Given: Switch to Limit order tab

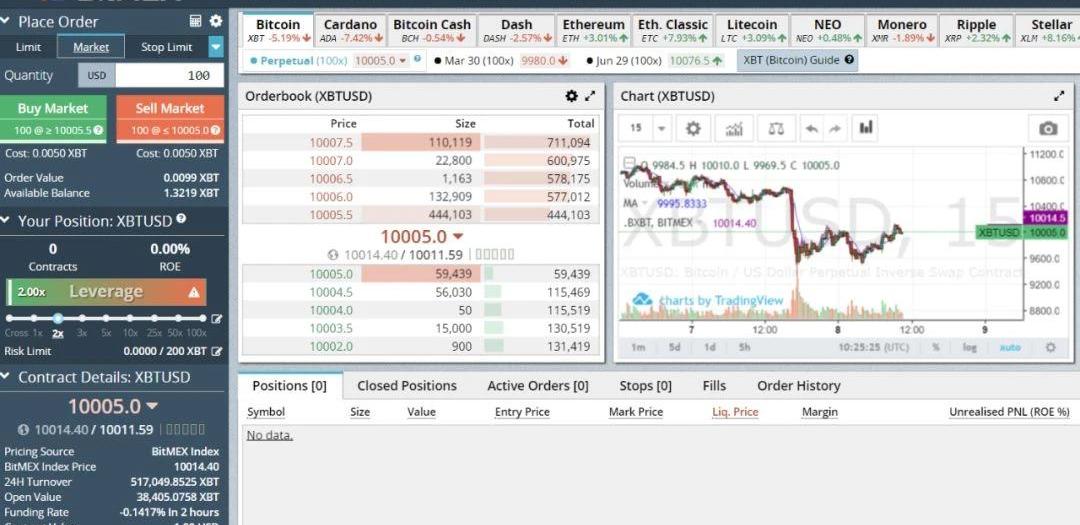Looking at the screenshot, I should [x=28, y=47].
